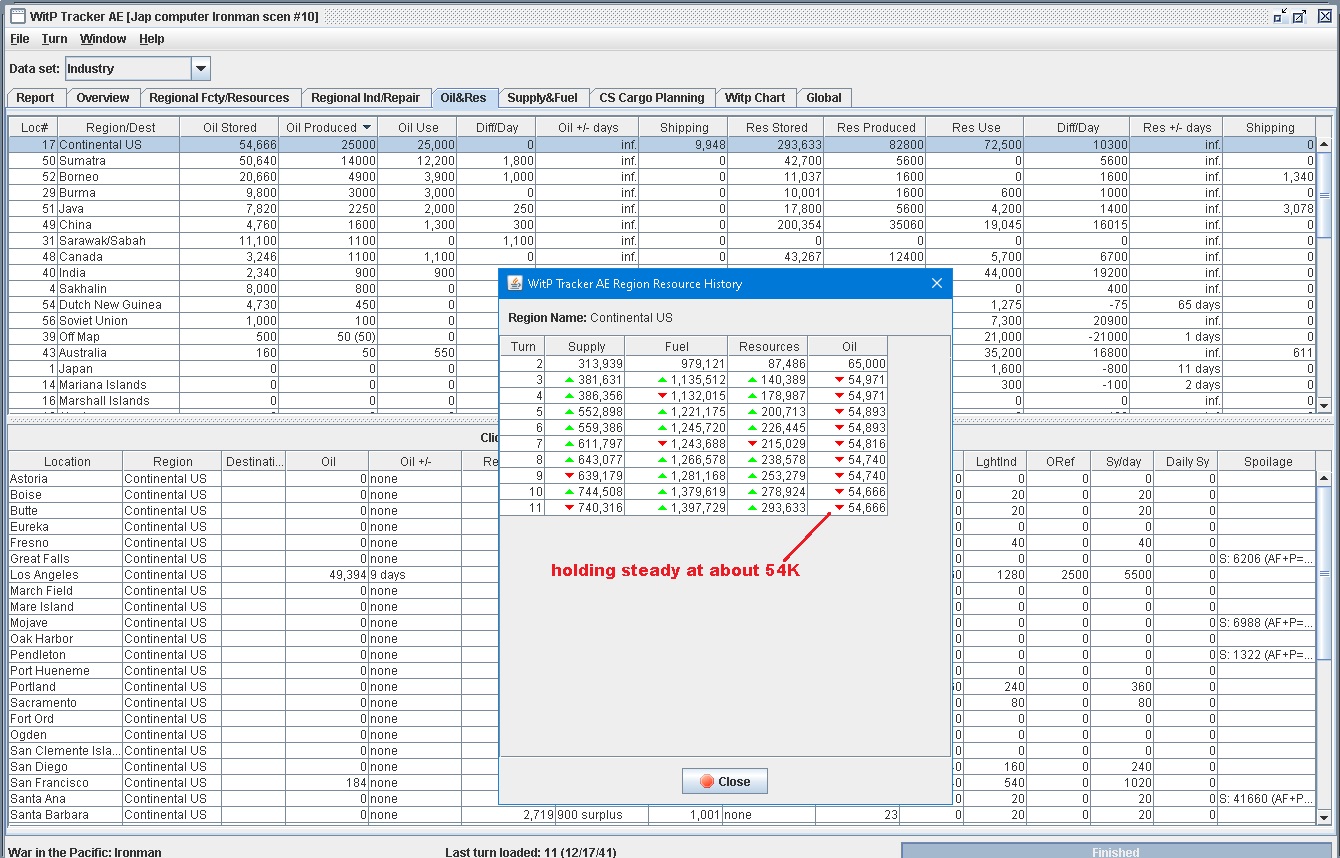Click the Fuel column header in history dialog
The height and width of the screenshot is (858, 1340).
click(x=677, y=347)
